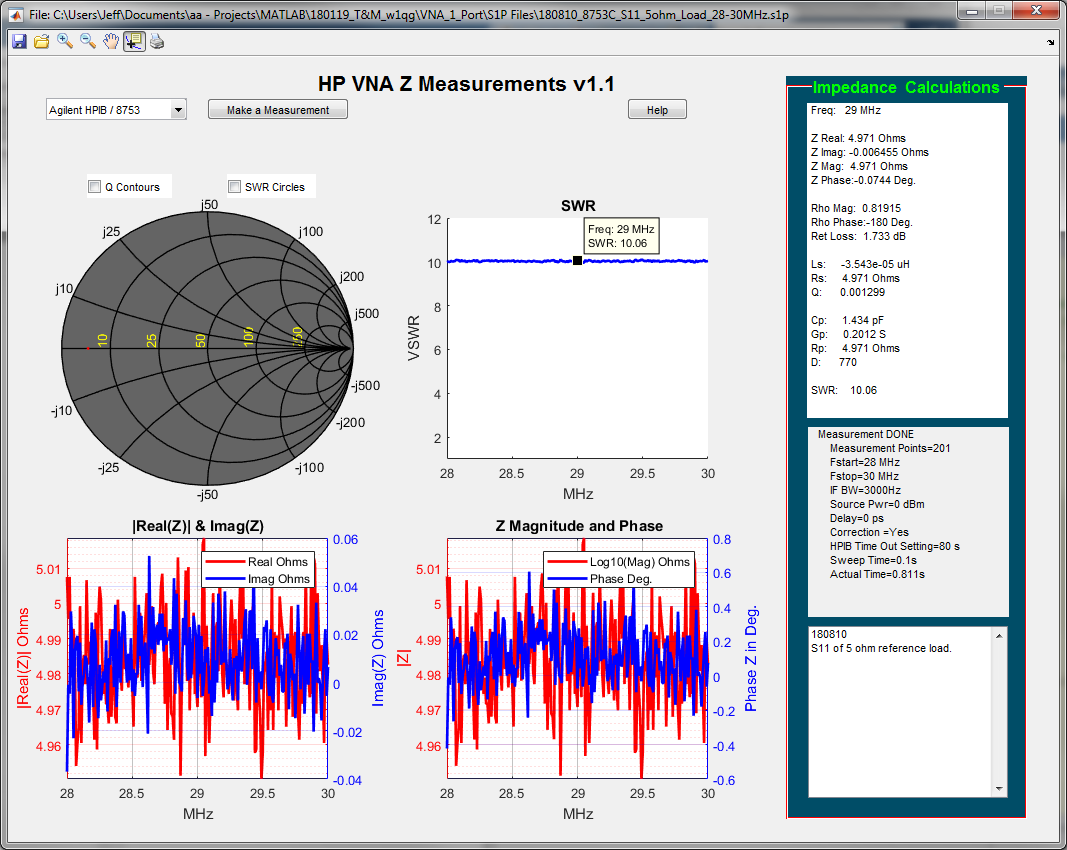The width and height of the screenshot is (1067, 850).
Task: Open Help for the VNA app
Action: point(657,110)
